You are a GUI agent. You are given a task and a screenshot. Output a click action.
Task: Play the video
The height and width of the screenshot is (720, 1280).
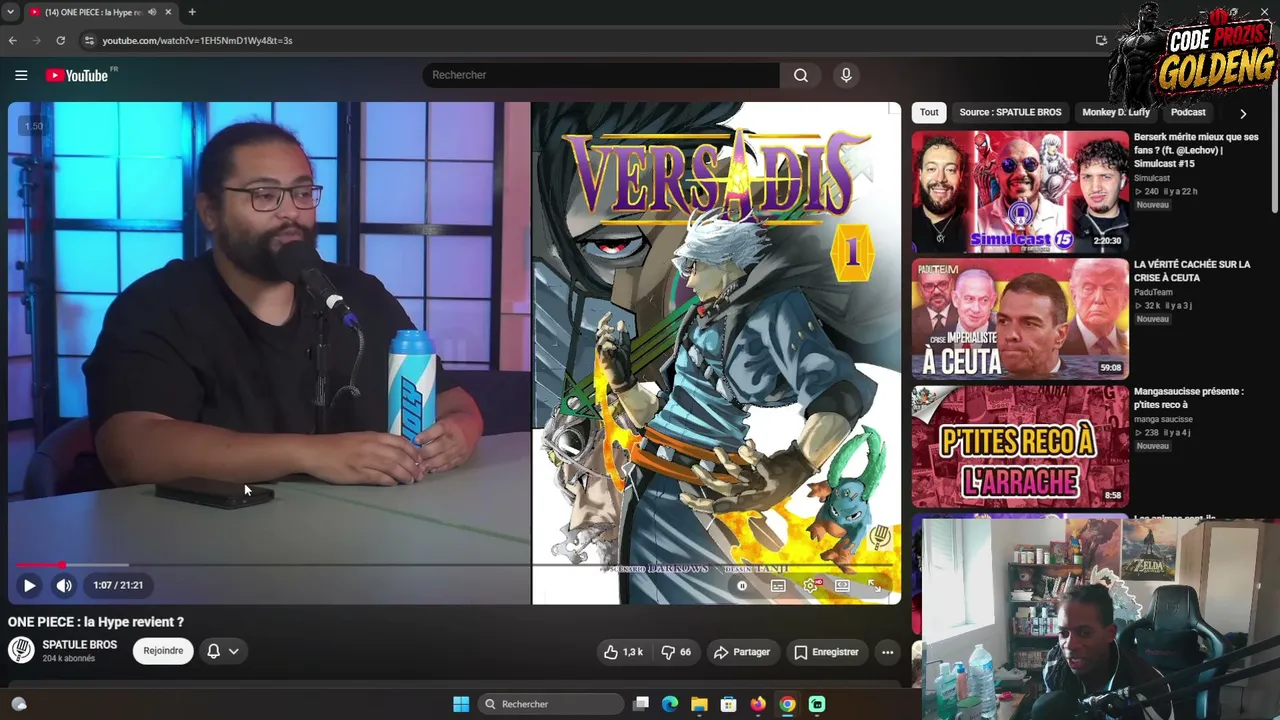pyautogui.click(x=29, y=585)
